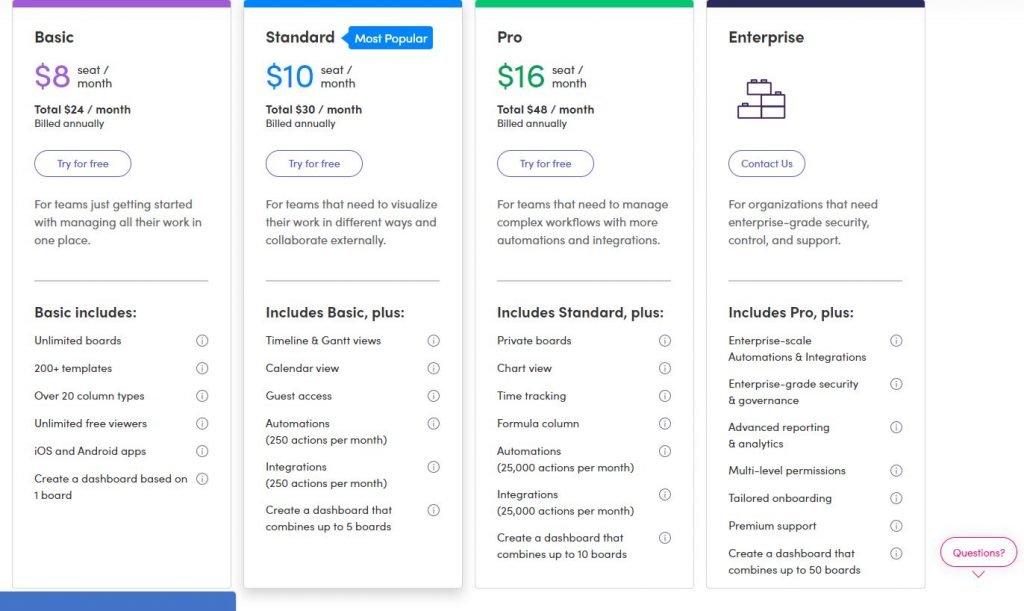The height and width of the screenshot is (611, 1024).
Task: Click the Enterprise building blocks icon
Action: [761, 99]
